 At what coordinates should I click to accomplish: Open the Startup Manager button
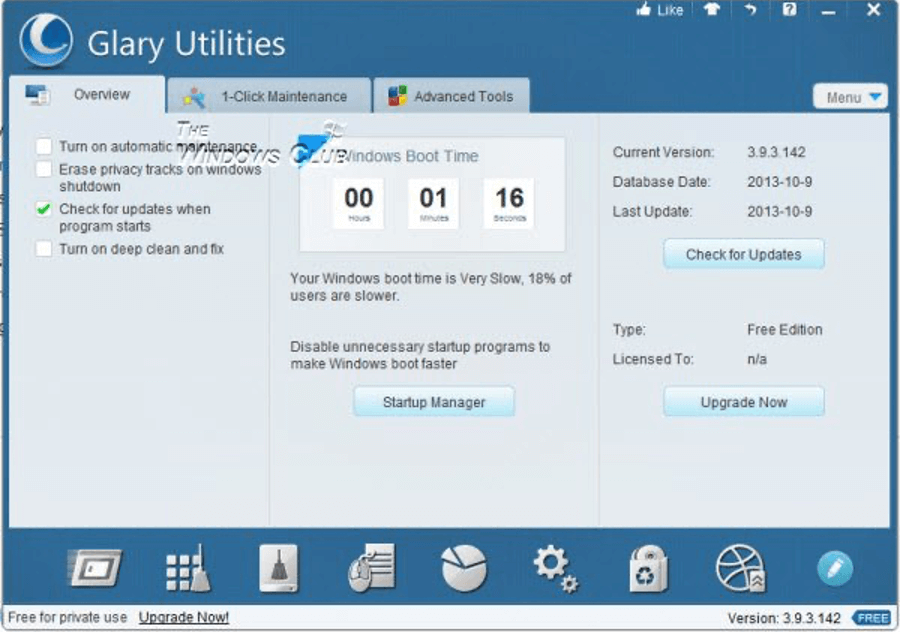(434, 402)
